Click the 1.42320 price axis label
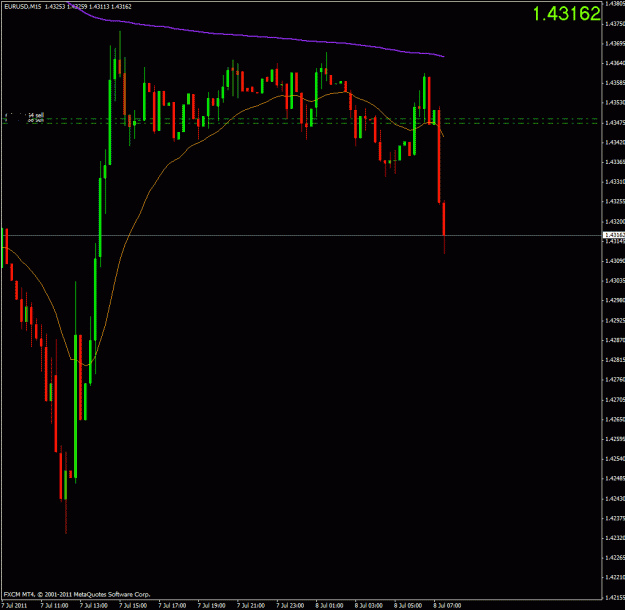The width and height of the screenshot is (625, 610). click(615, 538)
